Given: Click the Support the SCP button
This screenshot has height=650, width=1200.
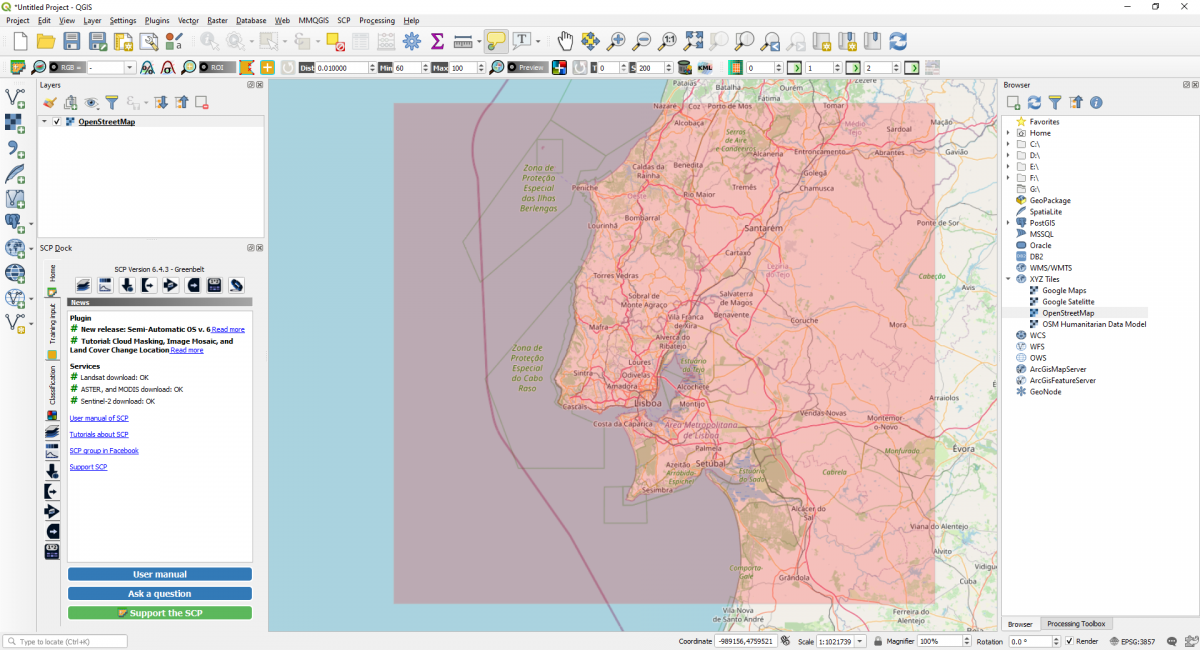Looking at the screenshot, I should [x=160, y=612].
